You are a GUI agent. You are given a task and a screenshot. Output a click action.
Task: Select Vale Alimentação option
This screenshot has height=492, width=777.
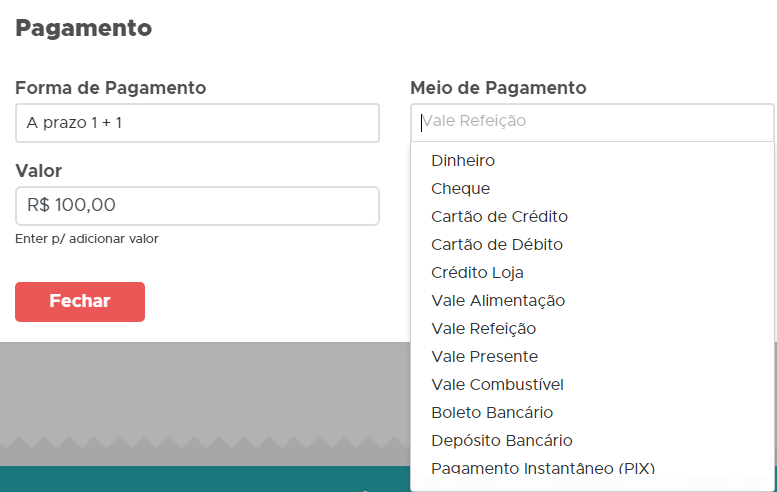[498, 300]
